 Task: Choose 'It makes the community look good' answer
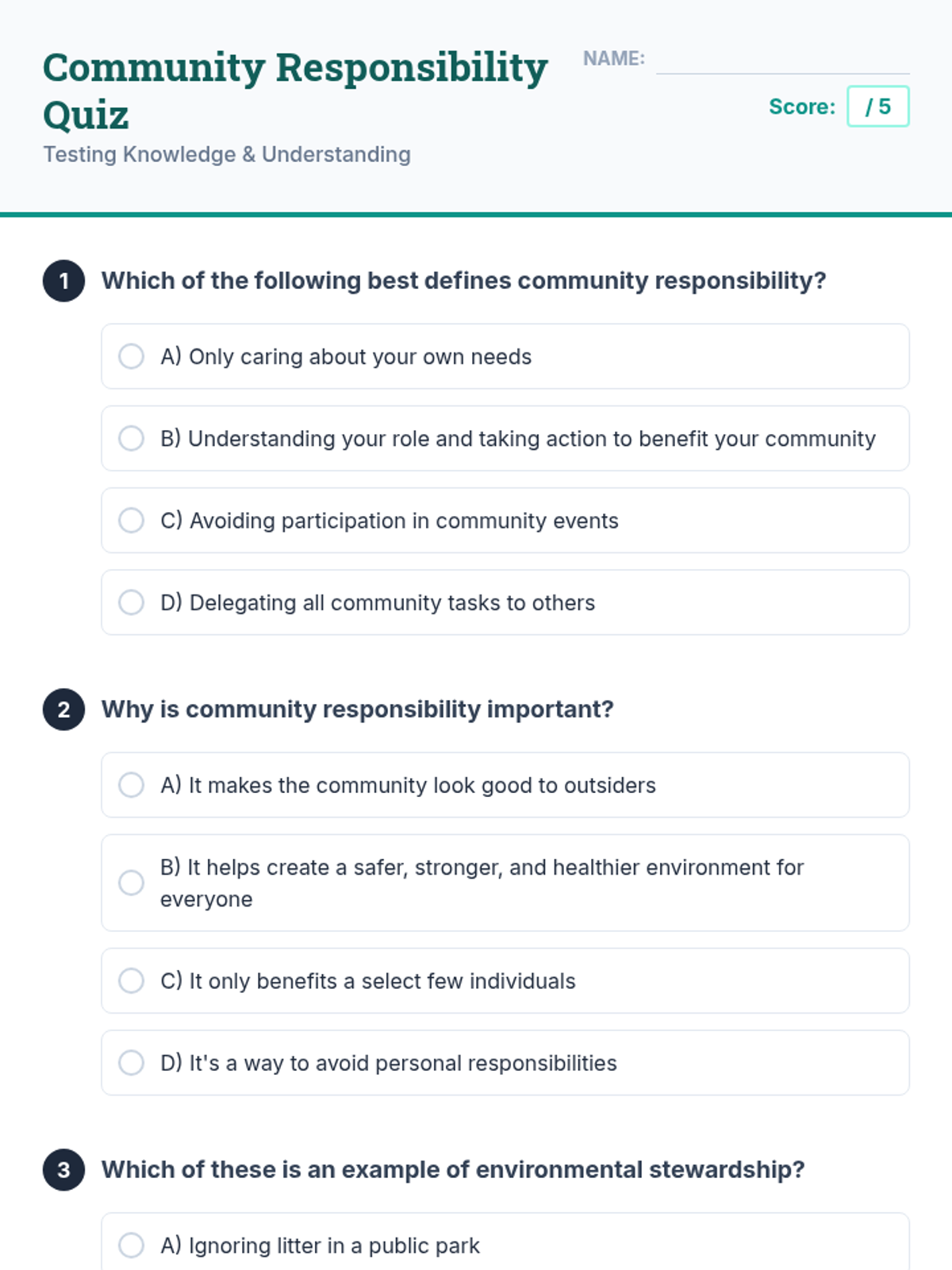point(132,785)
